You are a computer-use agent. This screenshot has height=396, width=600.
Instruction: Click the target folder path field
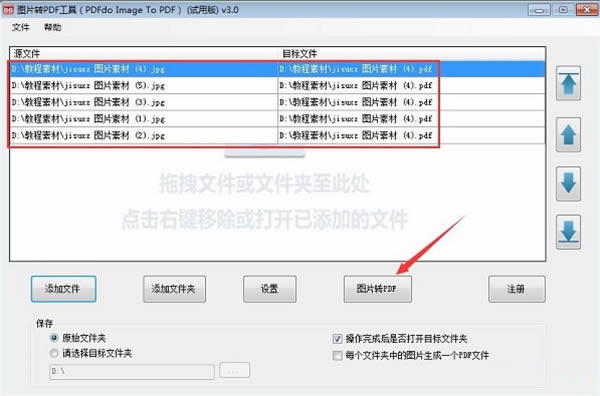(x=132, y=372)
